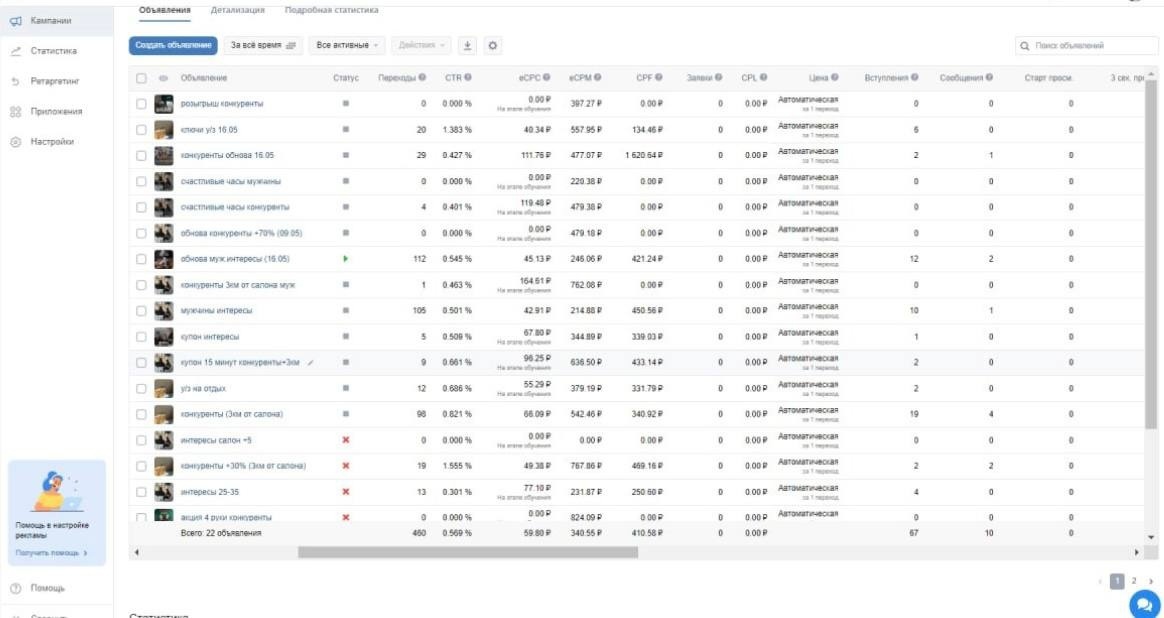1164x618 pixels.
Task: Select checkbox for конкуренты обнова 16.05
Action: 141,155
